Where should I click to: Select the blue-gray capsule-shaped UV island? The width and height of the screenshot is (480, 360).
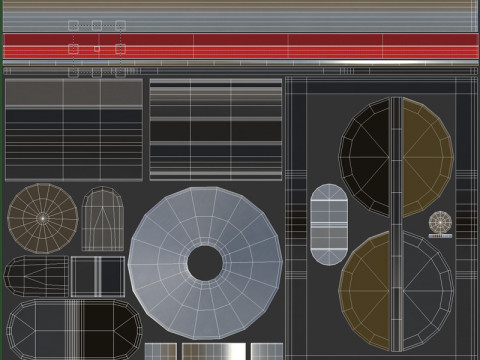point(329,224)
